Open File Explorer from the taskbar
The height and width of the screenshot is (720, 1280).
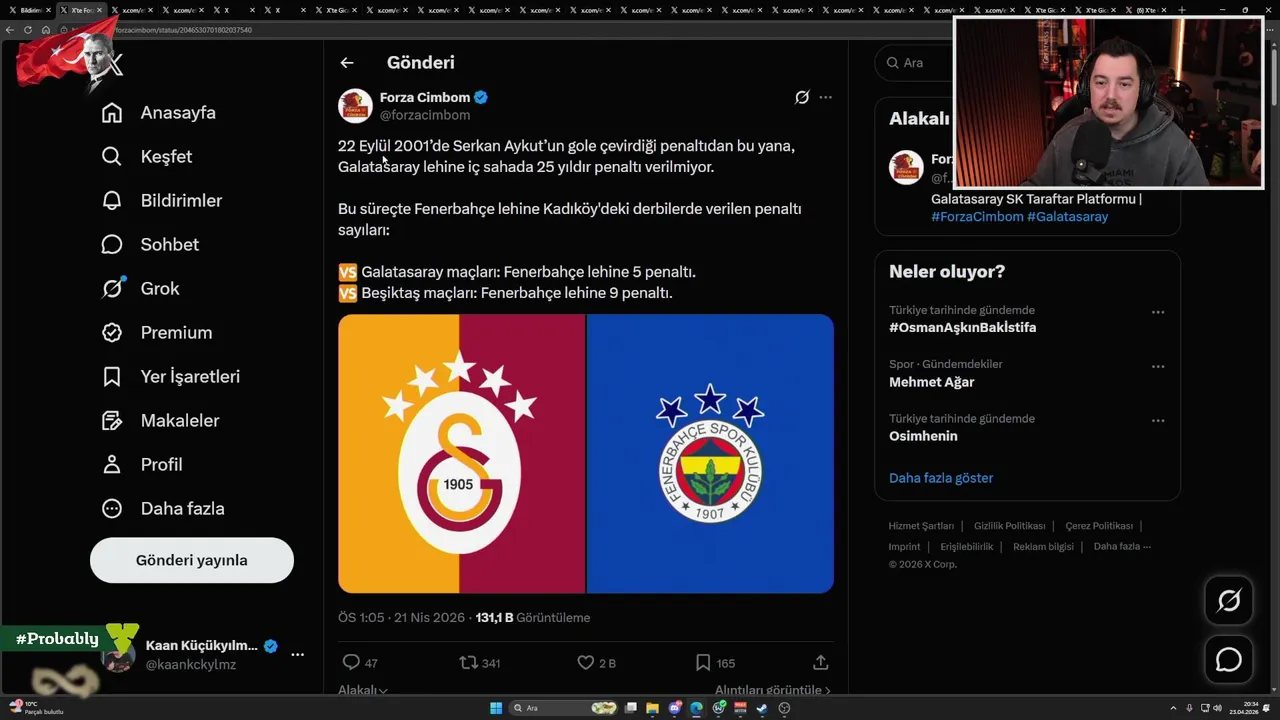pyautogui.click(x=652, y=708)
